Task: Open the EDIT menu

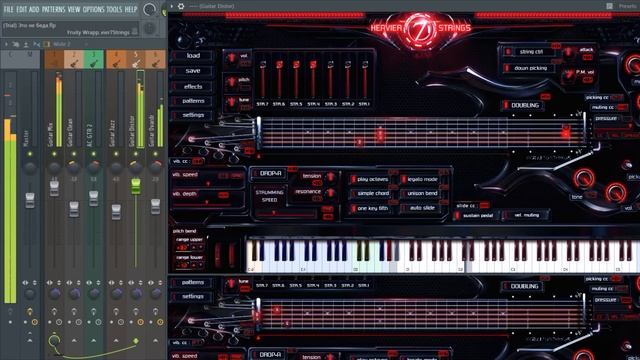Action: point(22,9)
